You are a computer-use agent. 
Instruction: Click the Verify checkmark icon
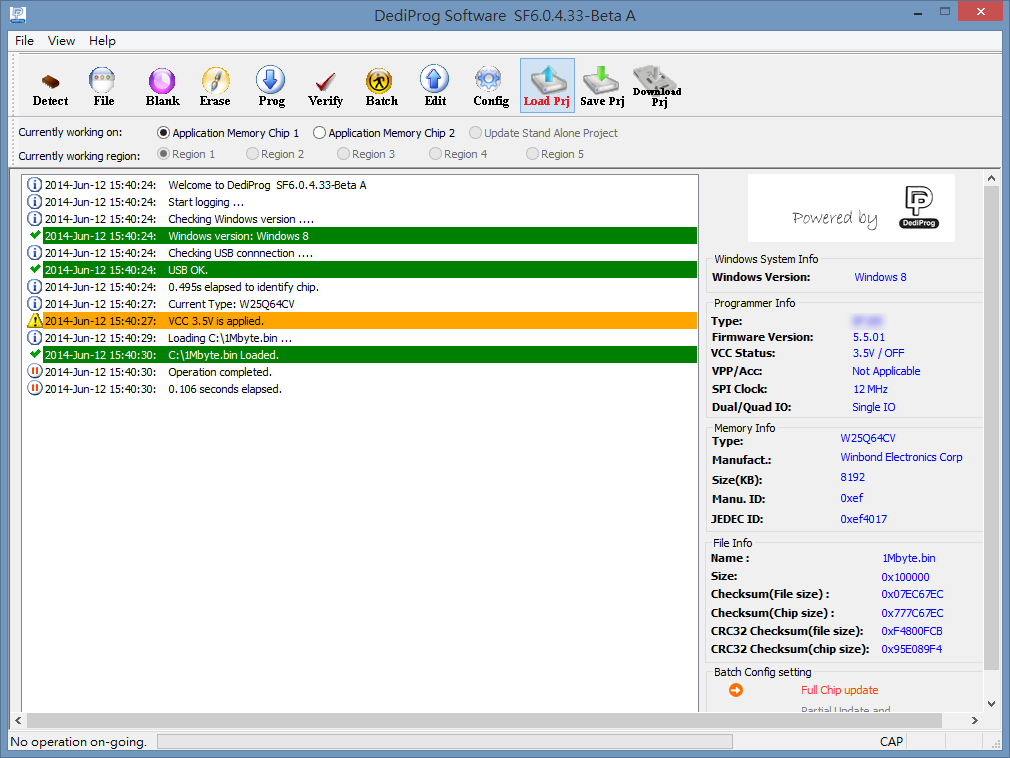pos(325,86)
